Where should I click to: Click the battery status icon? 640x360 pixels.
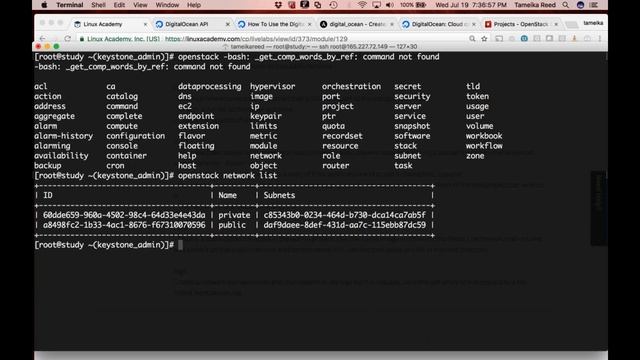pyautogui.click(x=421, y=5)
